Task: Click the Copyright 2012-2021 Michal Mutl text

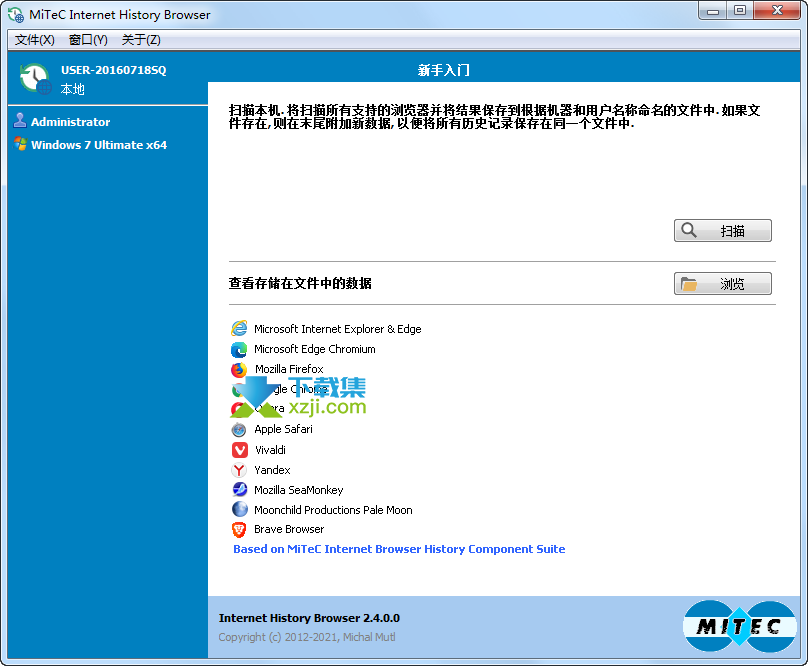Action: (x=307, y=637)
